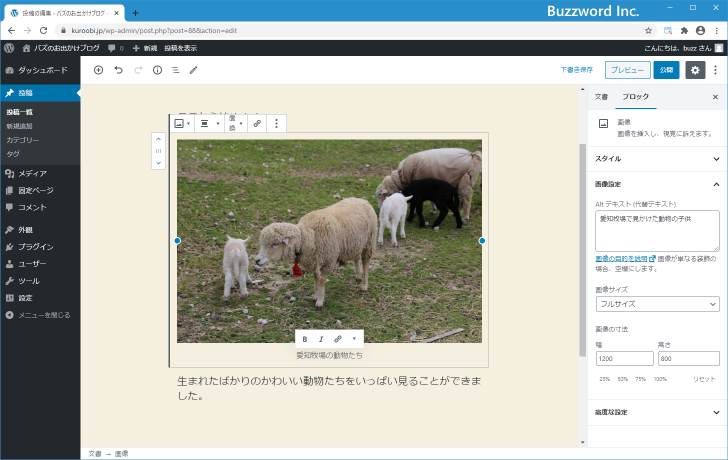Click 下書き保存 to save draft
This screenshot has height=460, width=728.
[x=577, y=70]
